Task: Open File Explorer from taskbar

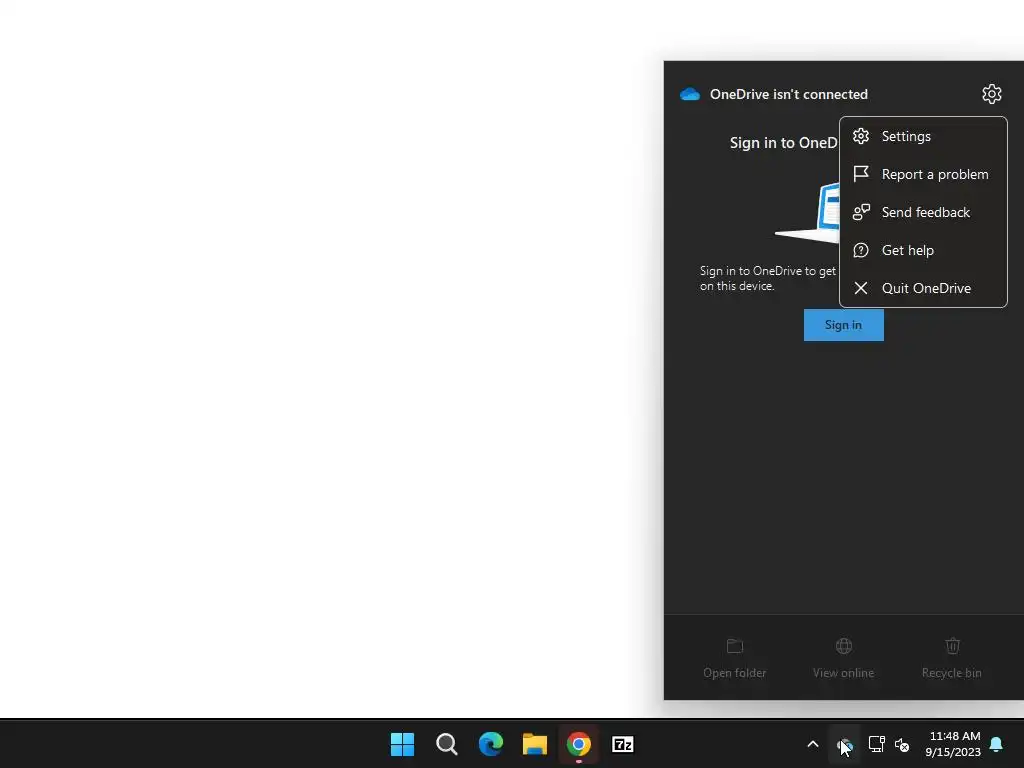Action: [535, 744]
